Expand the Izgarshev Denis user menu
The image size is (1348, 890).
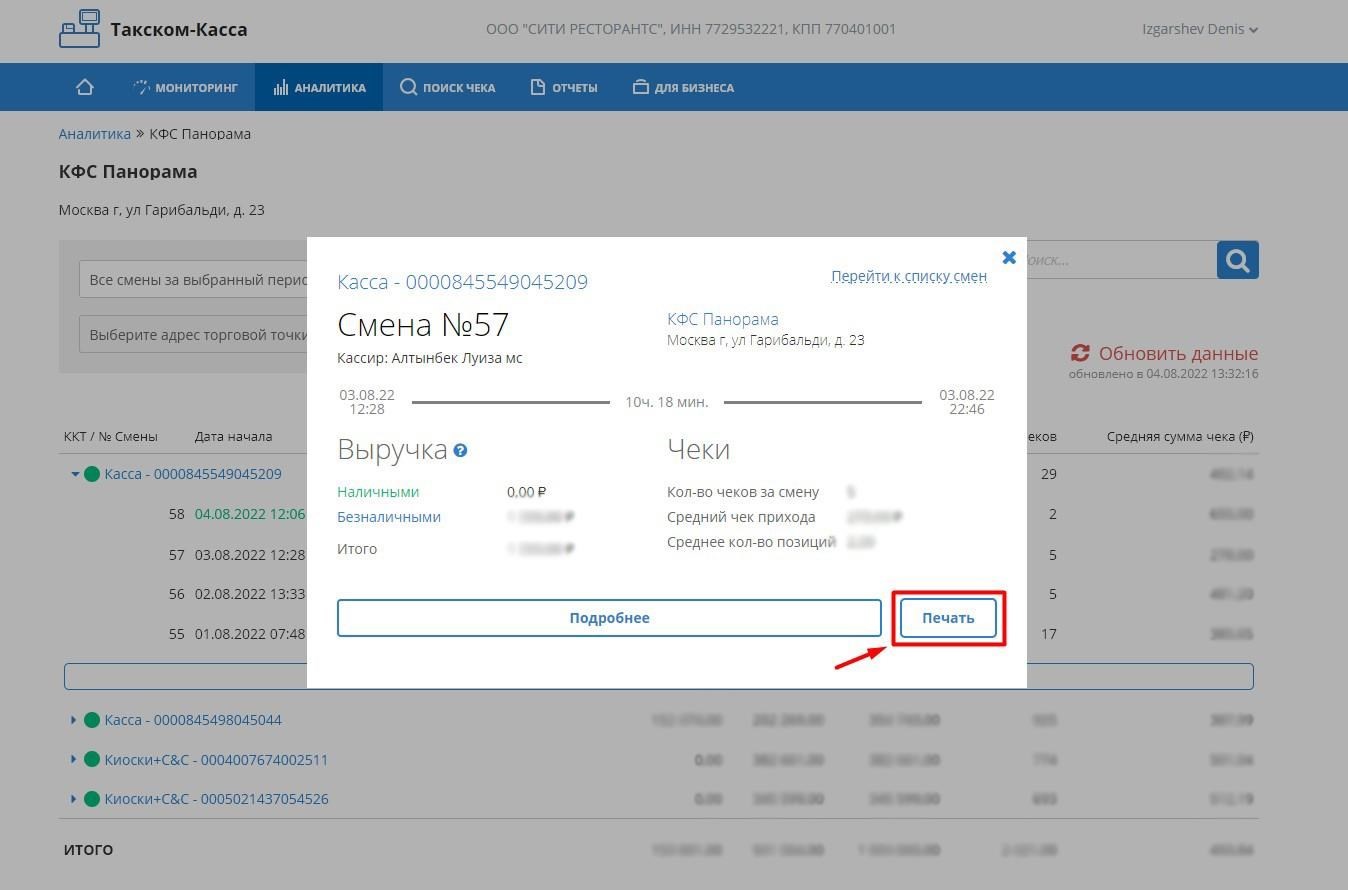coord(1200,29)
